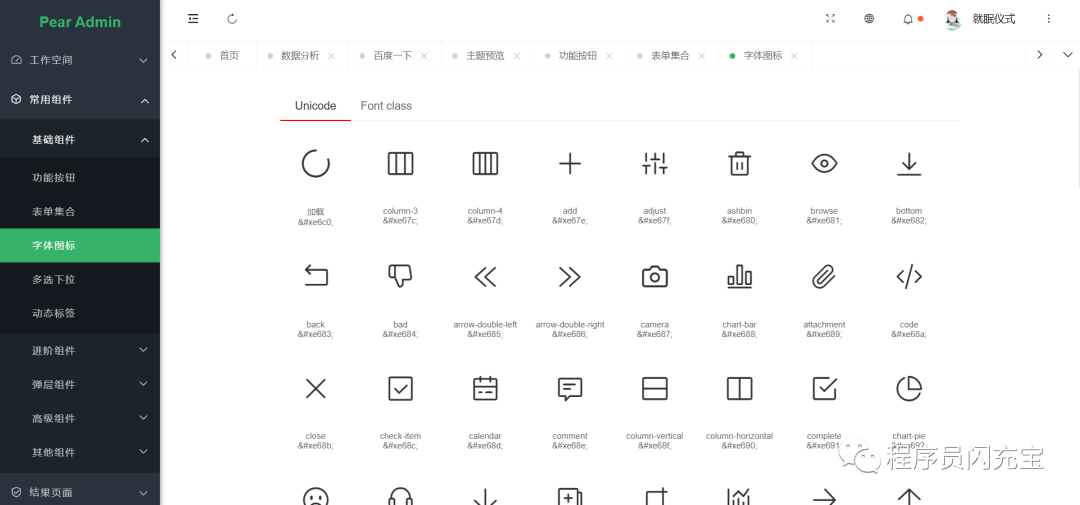
Task: Close the 百度一下 tab
Action: [x=424, y=56]
